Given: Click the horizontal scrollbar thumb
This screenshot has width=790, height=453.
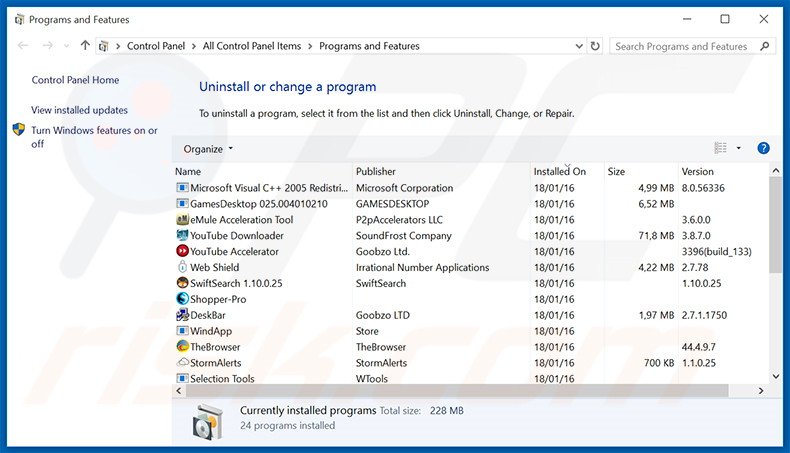Looking at the screenshot, I should coord(457,391).
